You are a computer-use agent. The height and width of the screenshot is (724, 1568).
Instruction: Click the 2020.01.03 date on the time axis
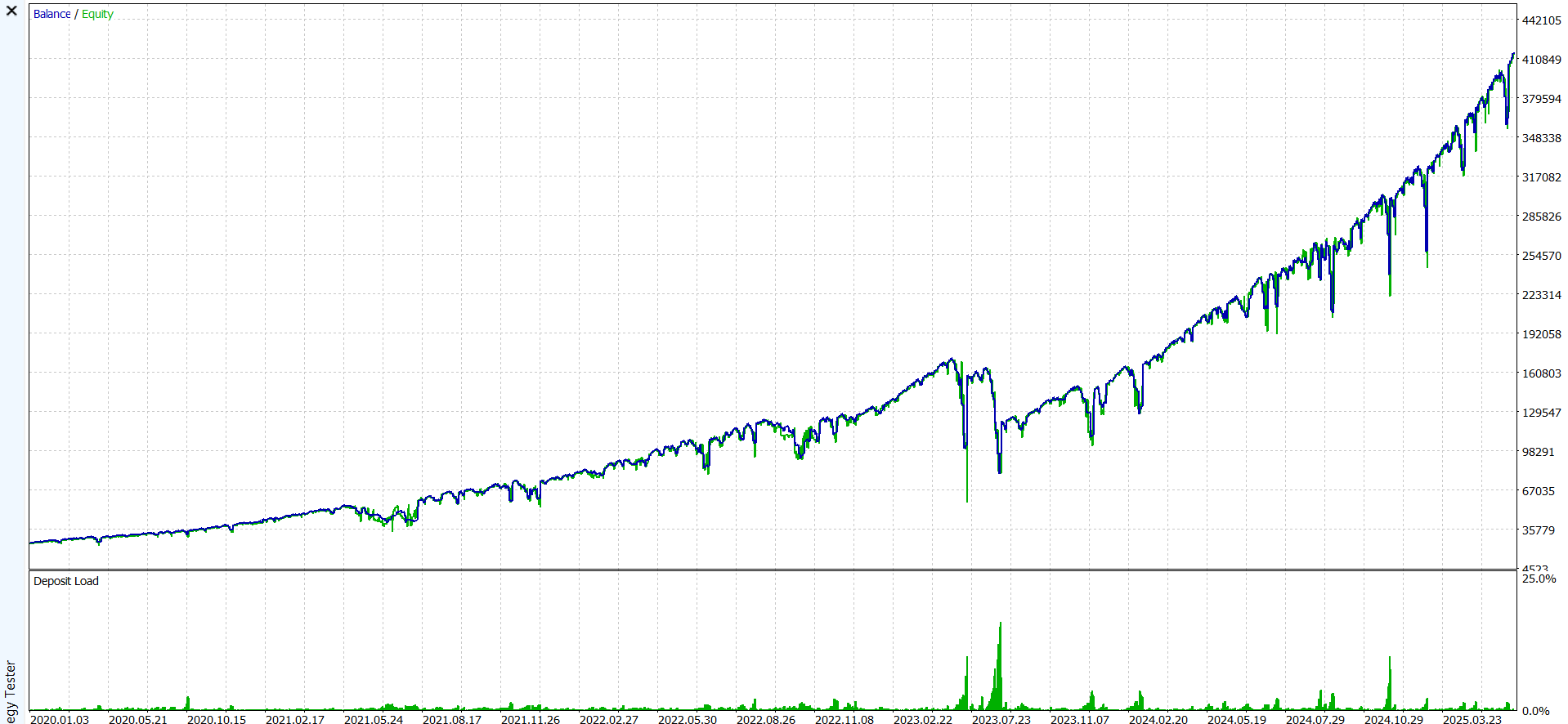click(59, 719)
